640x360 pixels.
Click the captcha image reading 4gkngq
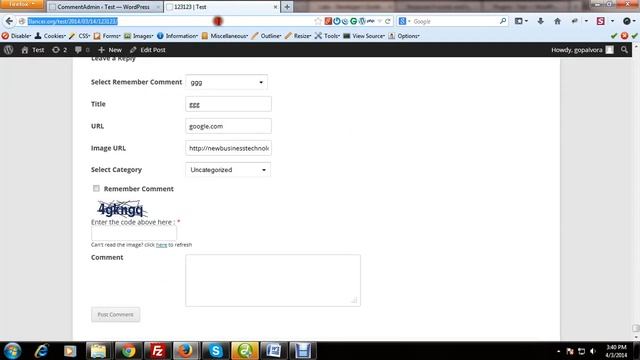121,209
